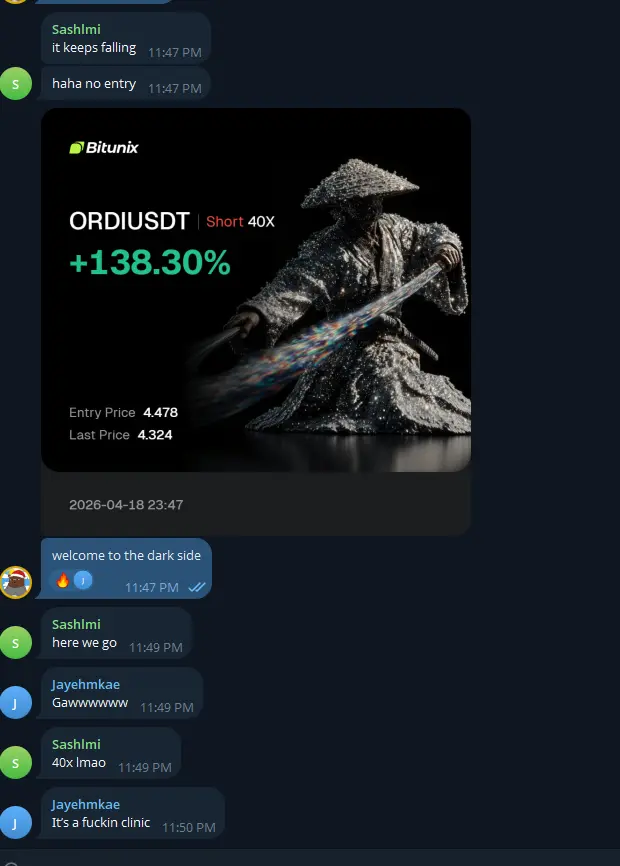Click Sashlmi name above '40x lmao'
Screen dimensions: 620x866
[76, 744]
